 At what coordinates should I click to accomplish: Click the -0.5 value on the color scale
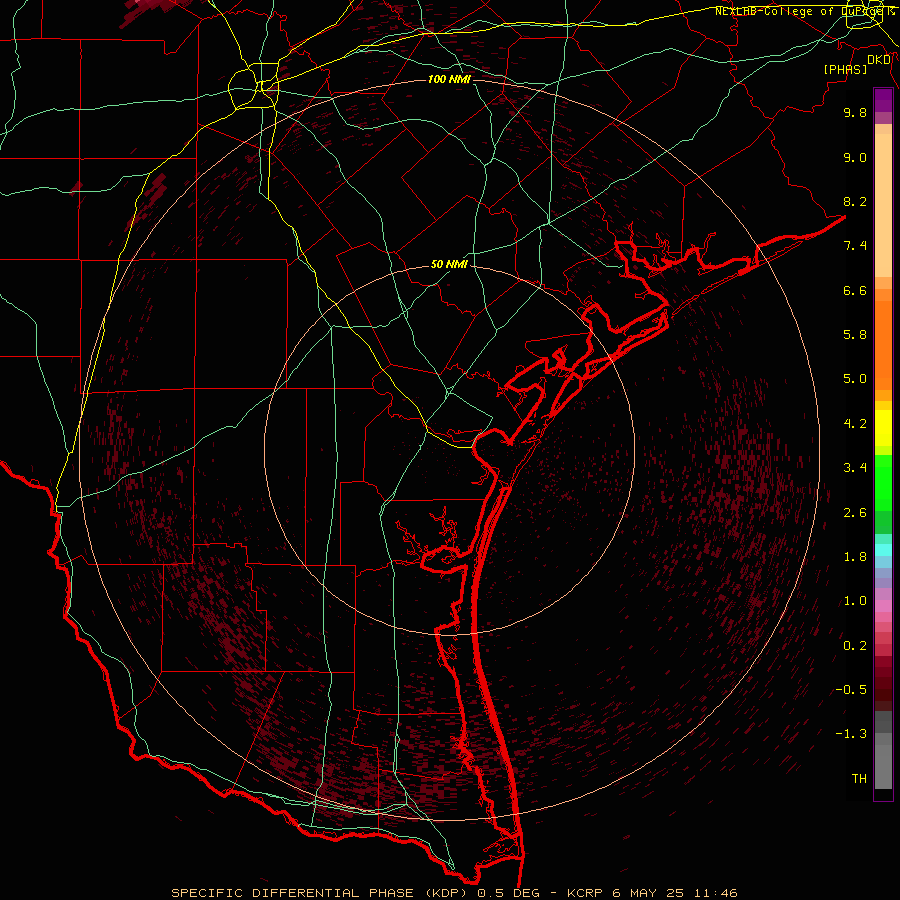point(851,690)
